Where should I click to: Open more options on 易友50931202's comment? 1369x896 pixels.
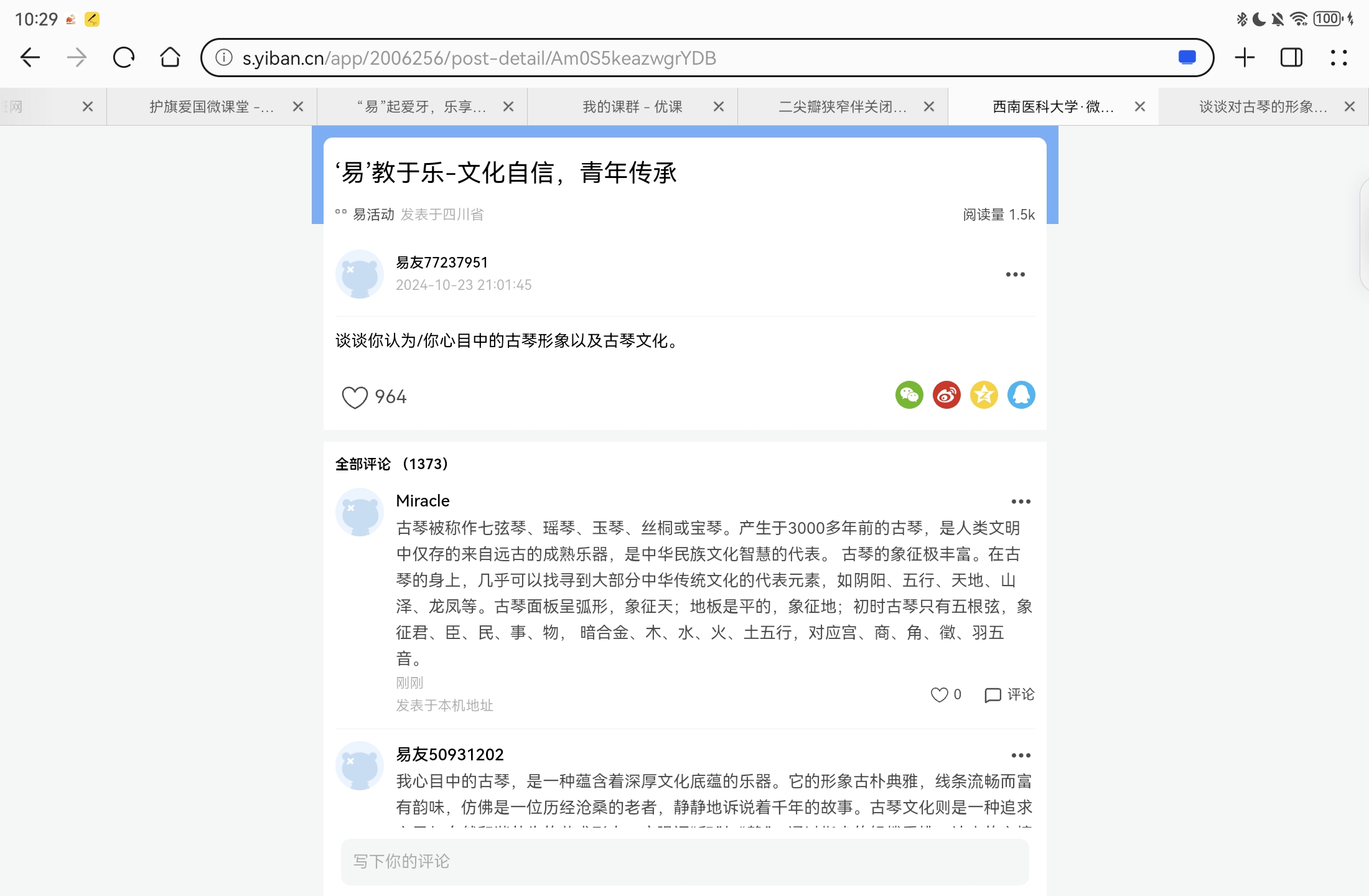point(1021,755)
